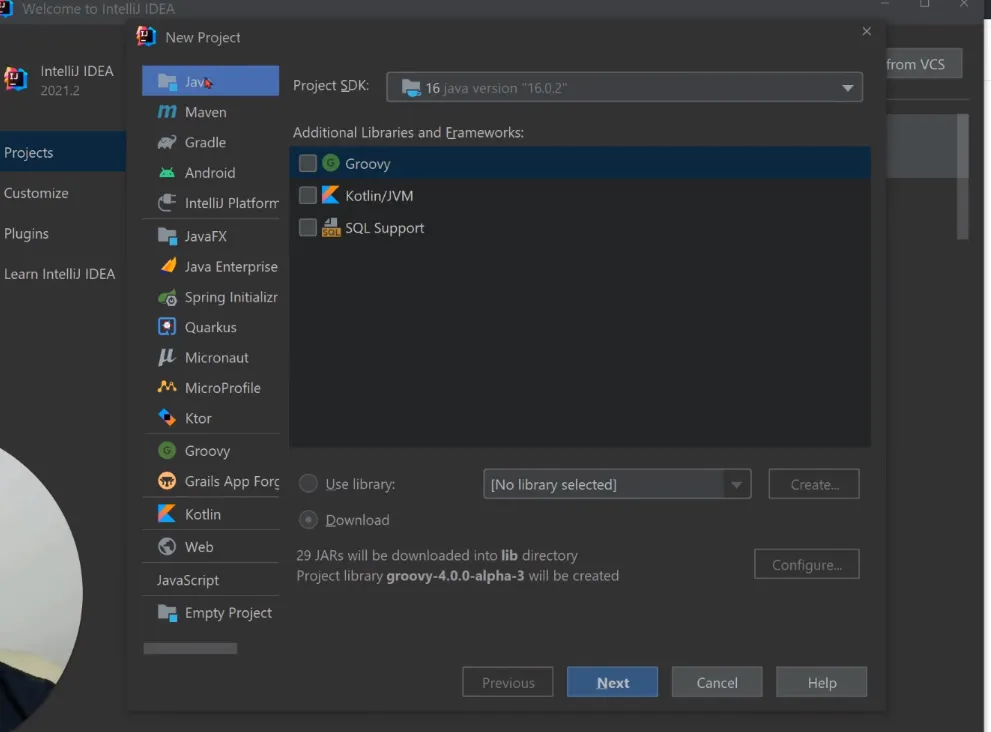The height and width of the screenshot is (732, 991).
Task: Pick the Java Enterprise icon
Action: pos(168,266)
